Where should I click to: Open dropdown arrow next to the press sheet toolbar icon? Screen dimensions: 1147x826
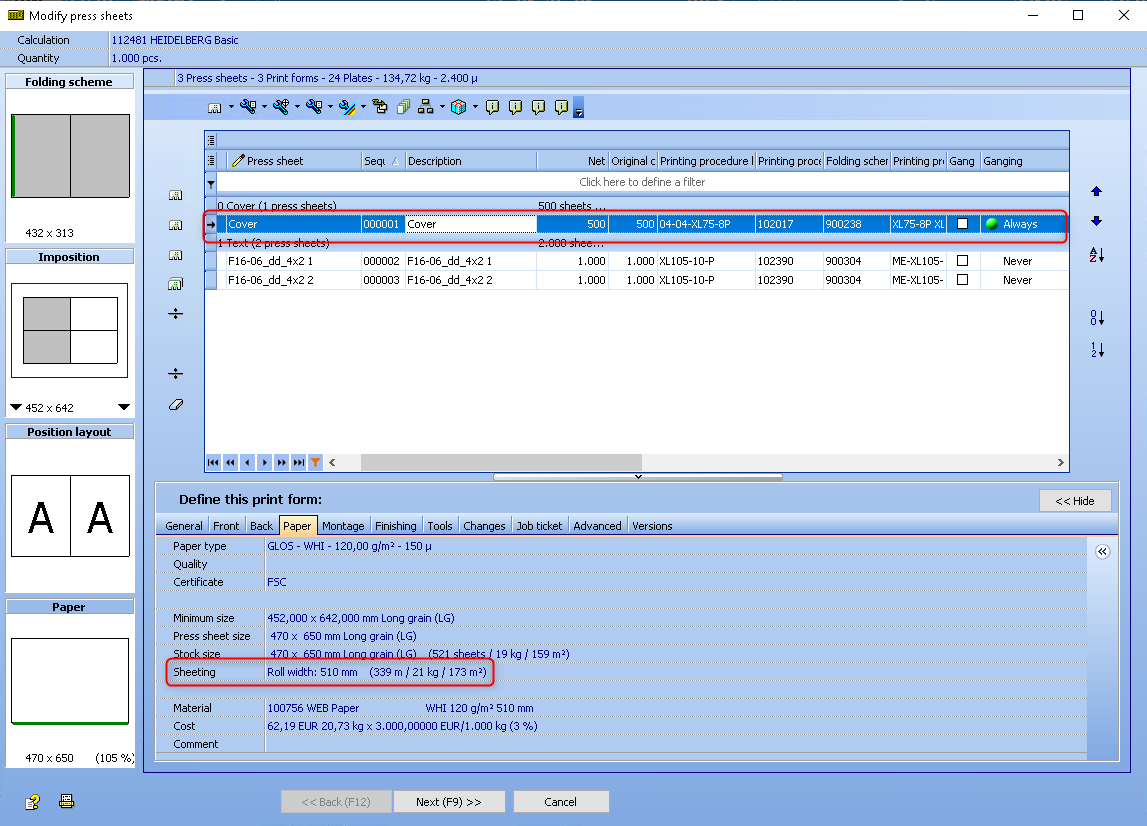[x=231, y=107]
